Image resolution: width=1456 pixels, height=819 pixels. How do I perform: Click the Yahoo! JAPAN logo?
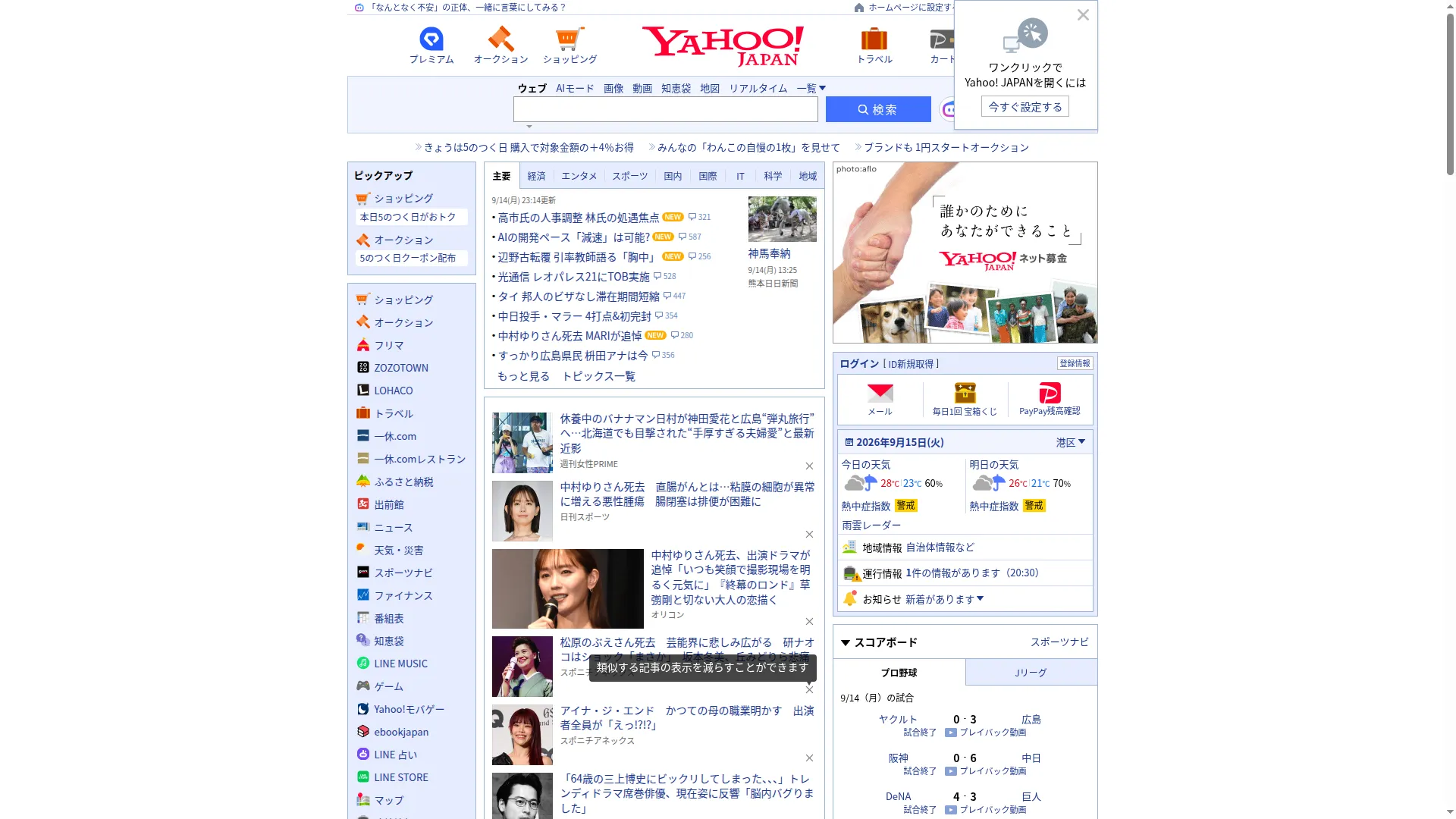click(723, 45)
